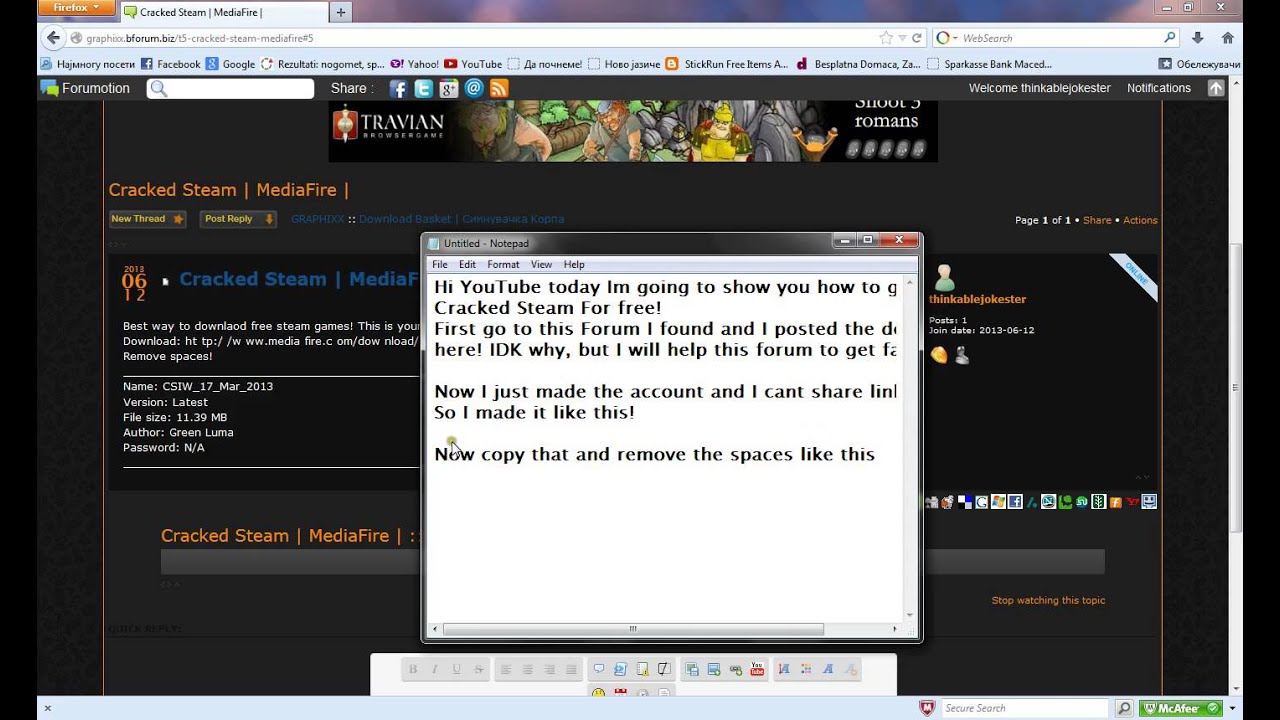The height and width of the screenshot is (720, 1280).
Task: Click the McAfee Secure Search field
Action: pyautogui.click(x=1027, y=708)
